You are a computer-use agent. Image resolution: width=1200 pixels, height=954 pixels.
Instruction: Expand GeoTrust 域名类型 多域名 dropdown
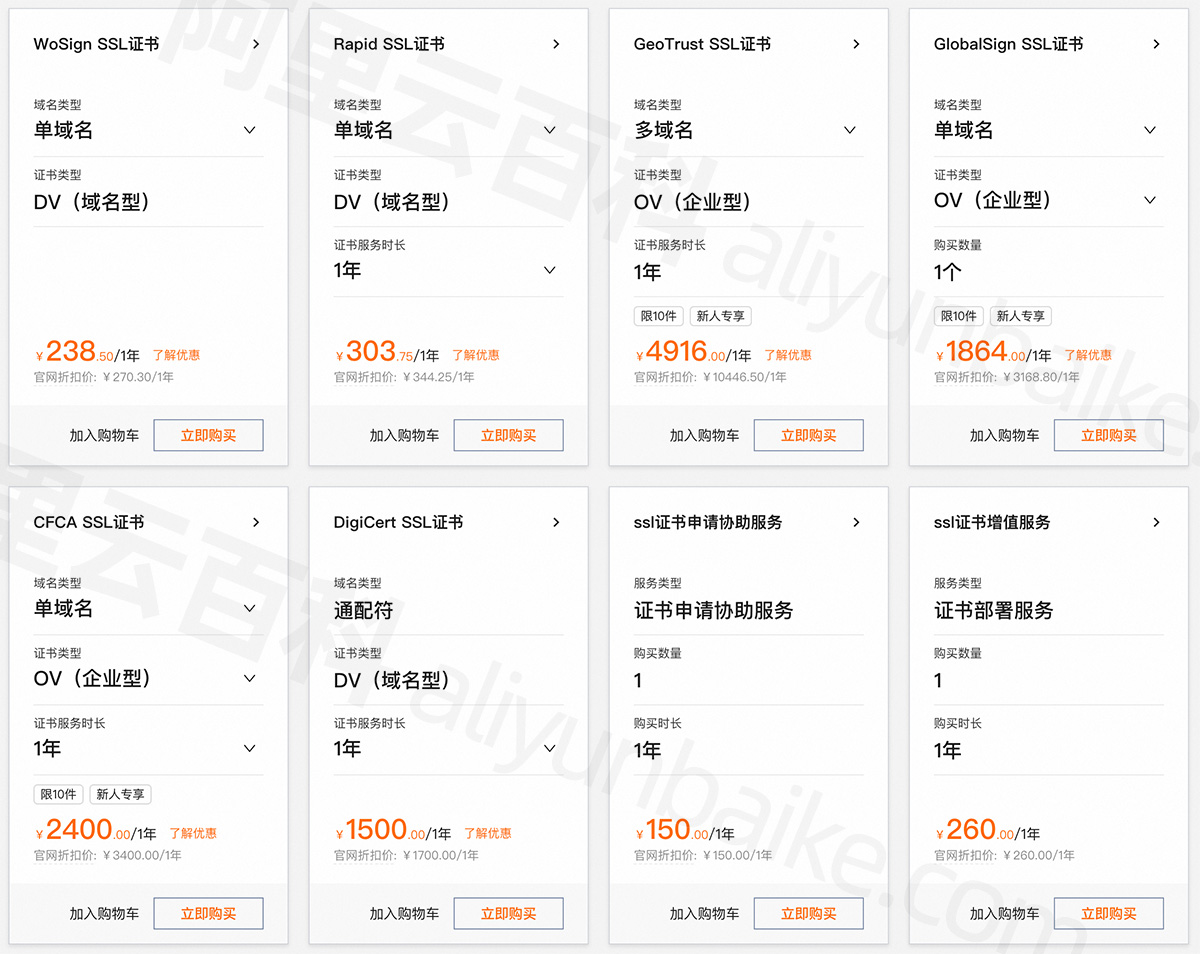[x=850, y=130]
